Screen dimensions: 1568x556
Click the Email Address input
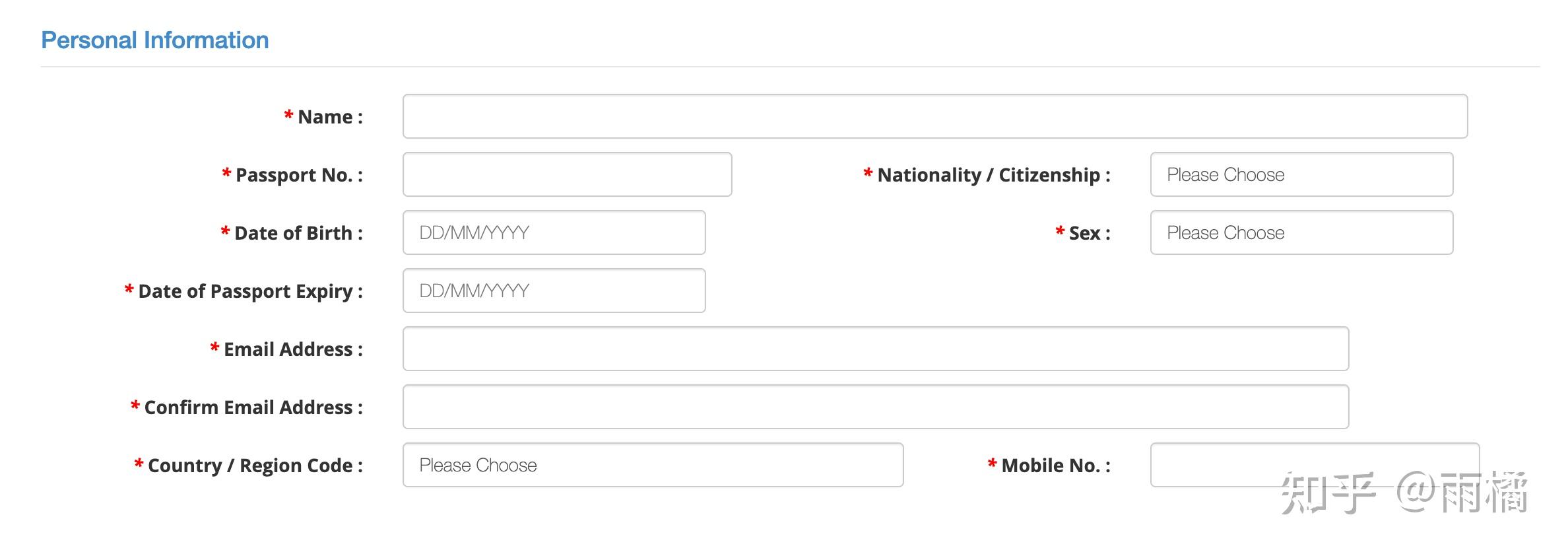tap(875, 349)
